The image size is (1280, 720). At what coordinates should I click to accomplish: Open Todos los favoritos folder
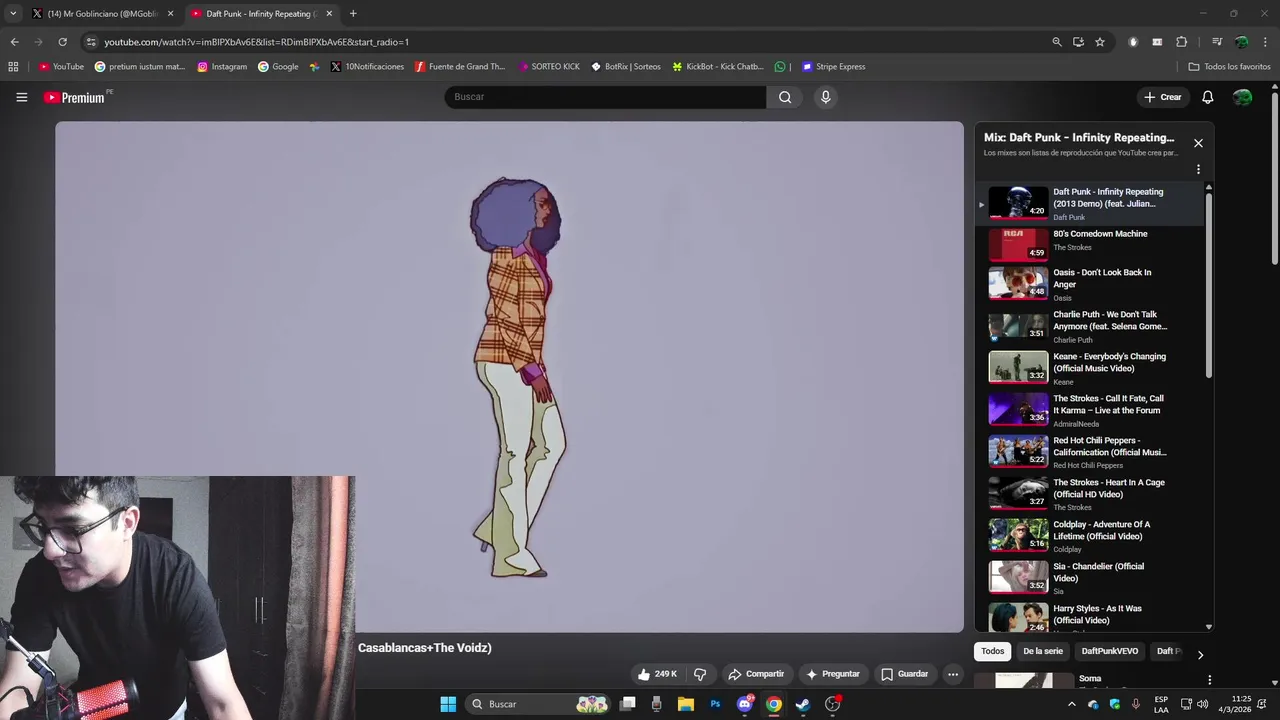pyautogui.click(x=1229, y=67)
